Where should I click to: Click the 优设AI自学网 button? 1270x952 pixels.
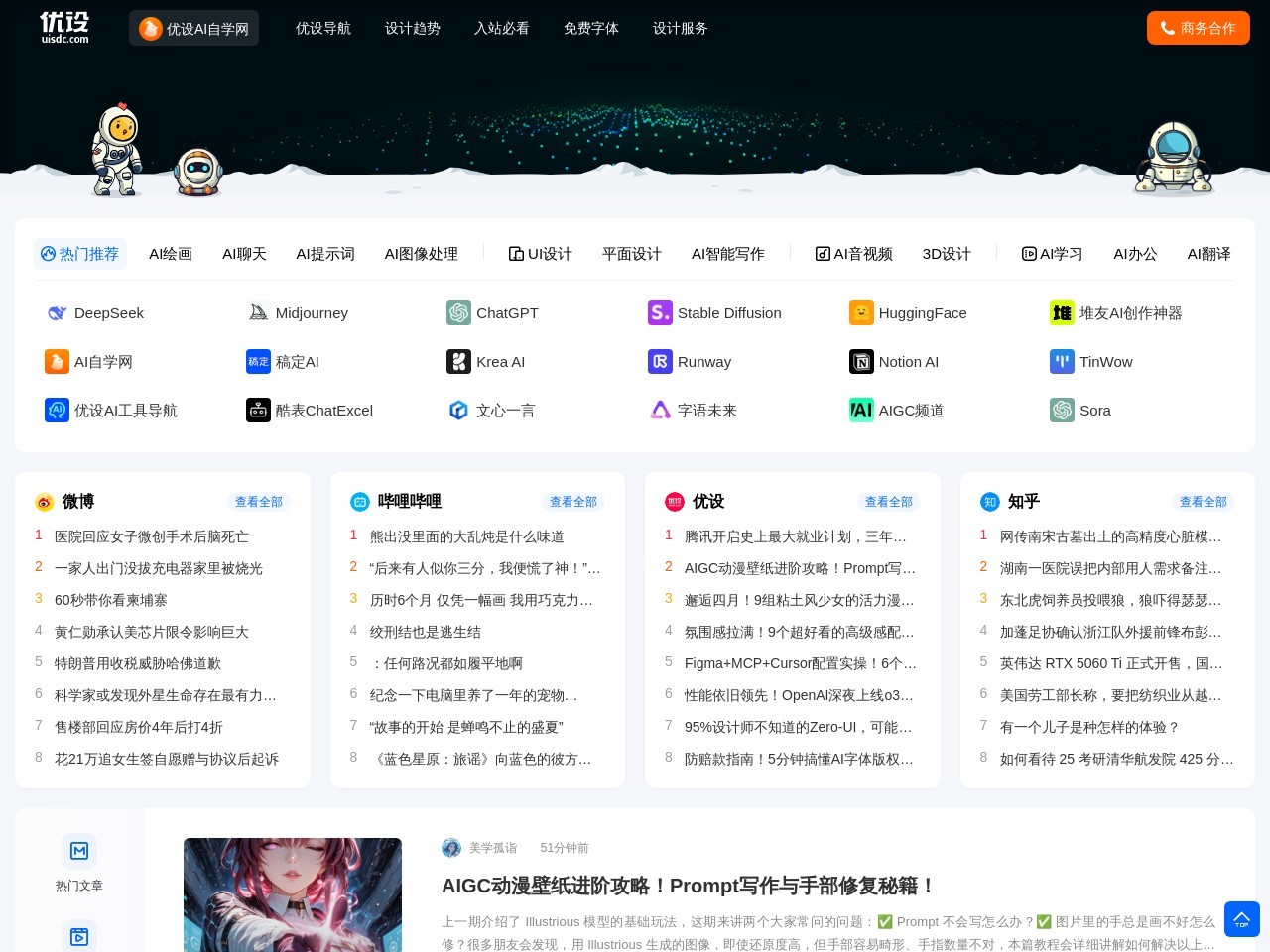[193, 28]
